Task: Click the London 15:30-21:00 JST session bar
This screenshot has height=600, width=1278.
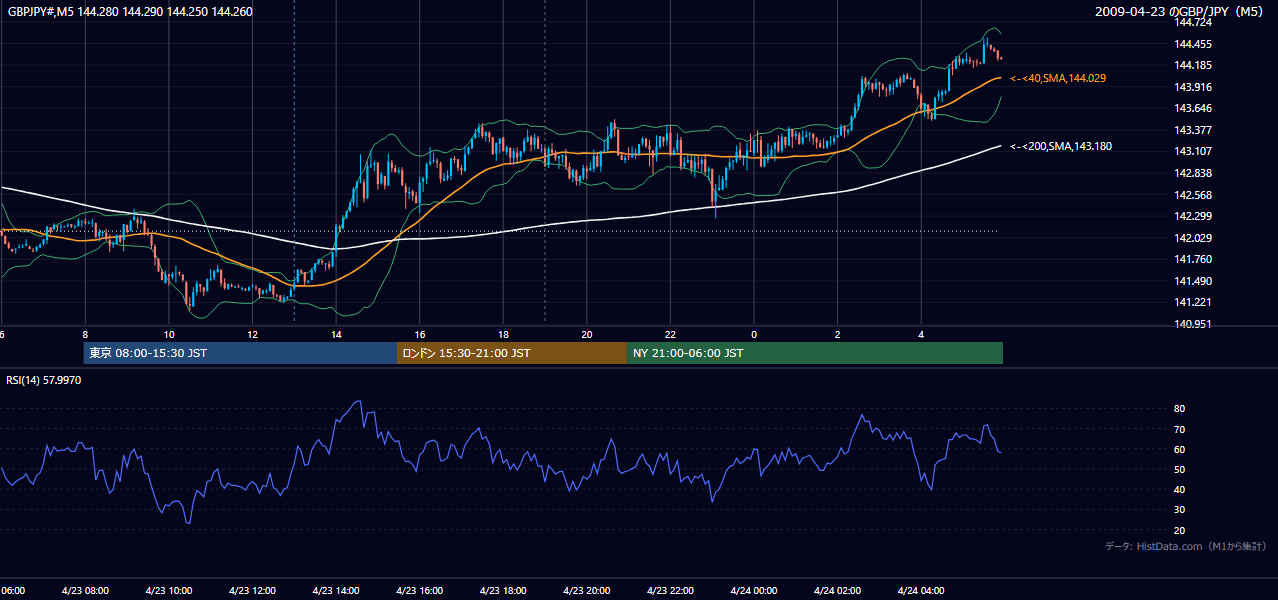Action: (512, 353)
